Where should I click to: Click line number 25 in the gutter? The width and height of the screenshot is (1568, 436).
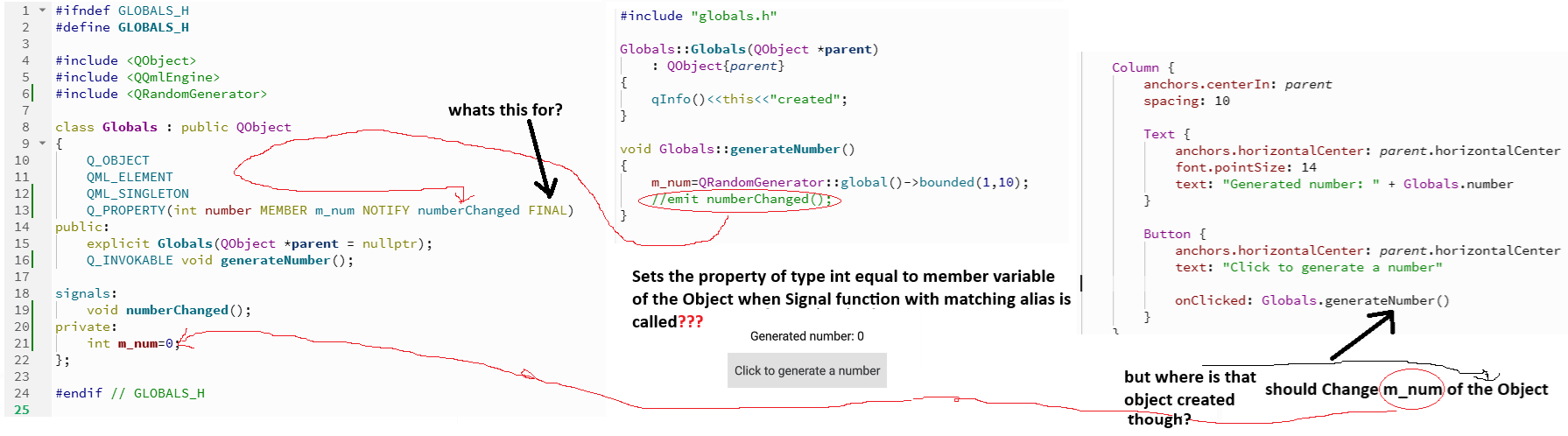22,410
